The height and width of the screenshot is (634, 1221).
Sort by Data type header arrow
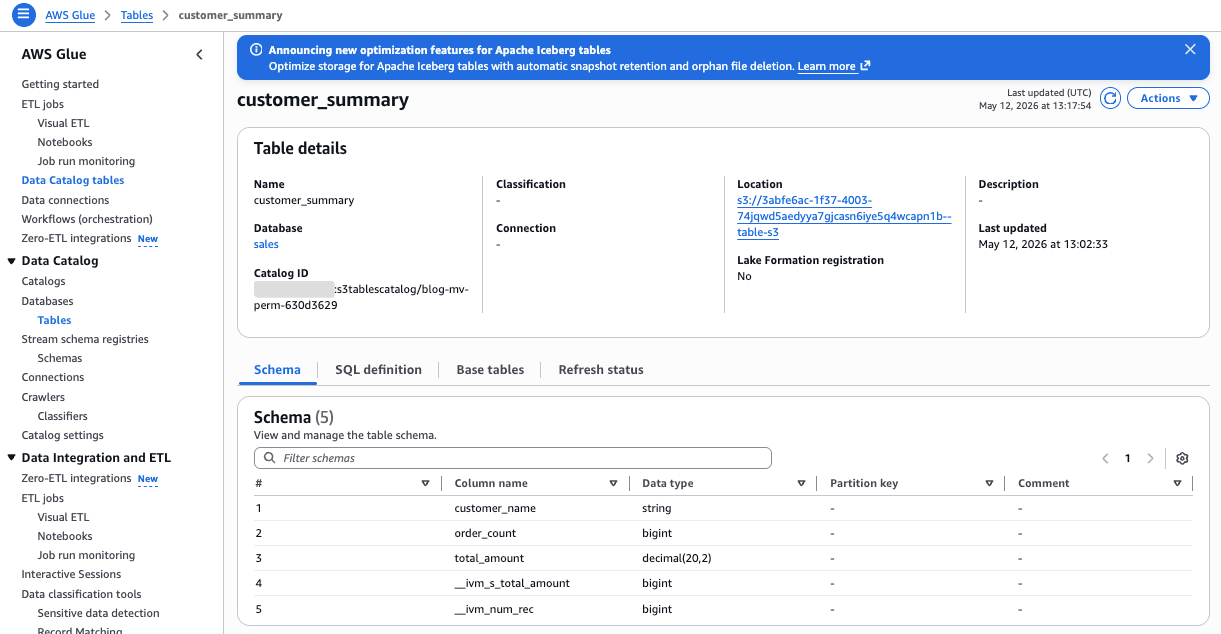coord(801,483)
